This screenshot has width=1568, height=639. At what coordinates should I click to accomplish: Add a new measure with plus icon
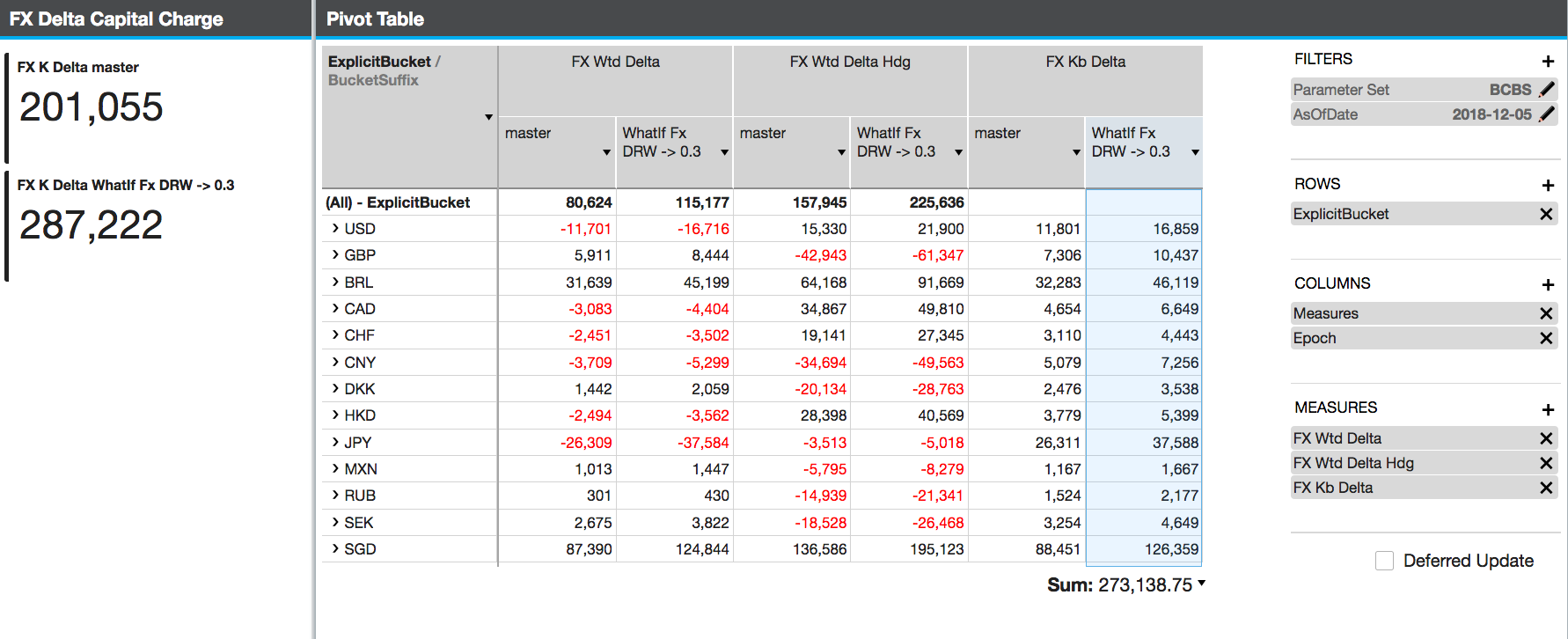tap(1548, 409)
